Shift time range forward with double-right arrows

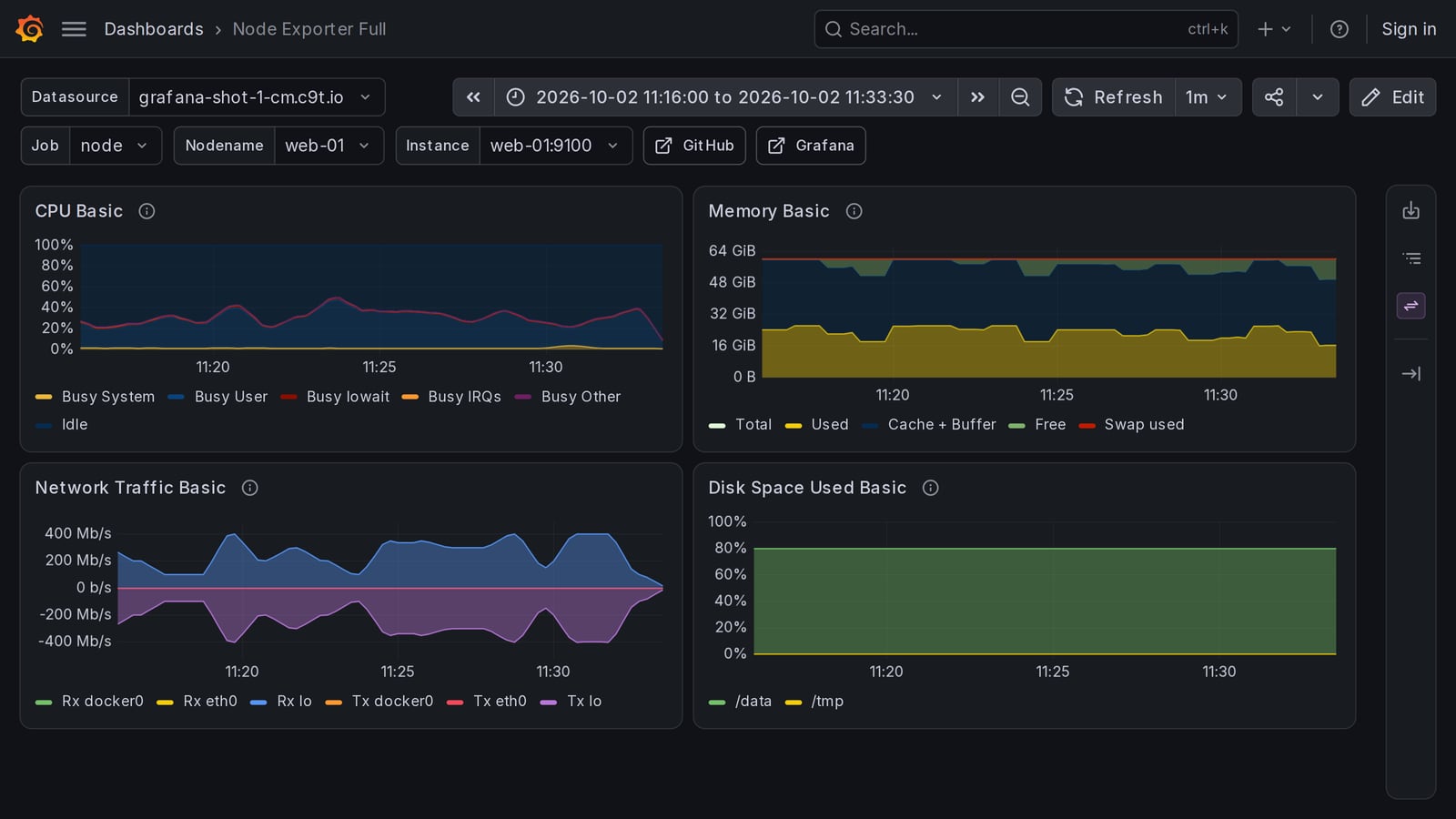coord(977,97)
